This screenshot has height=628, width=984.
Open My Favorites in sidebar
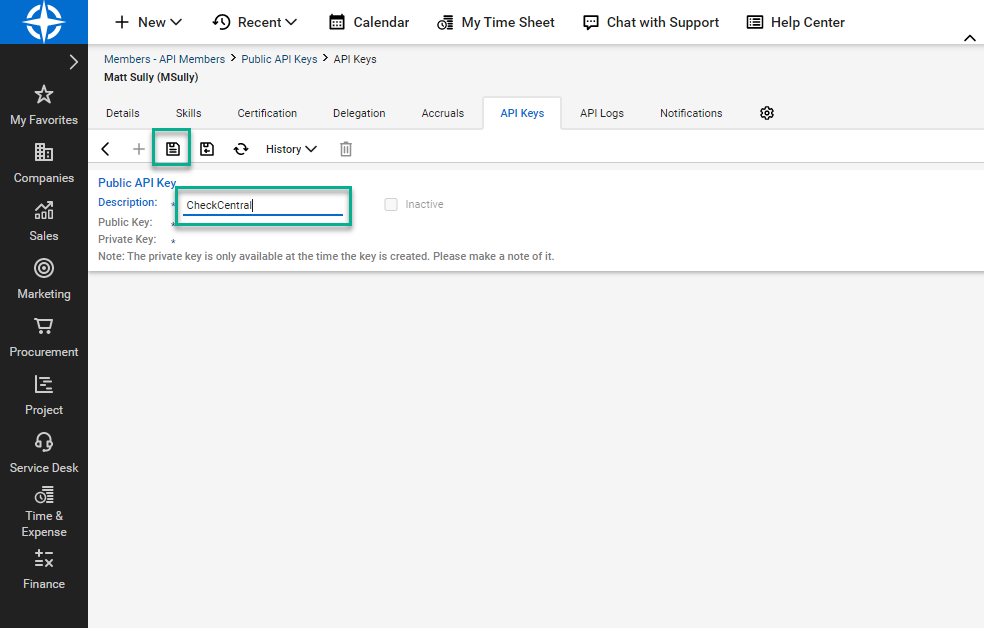[44, 106]
